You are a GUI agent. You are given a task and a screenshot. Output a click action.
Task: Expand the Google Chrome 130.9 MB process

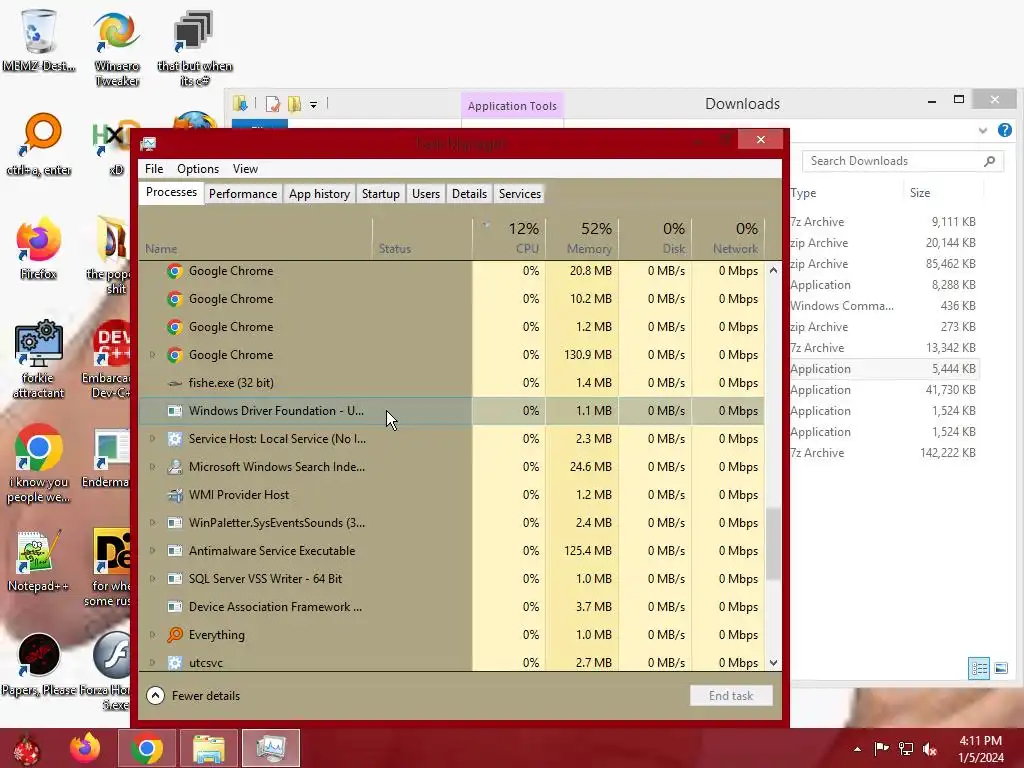point(152,355)
